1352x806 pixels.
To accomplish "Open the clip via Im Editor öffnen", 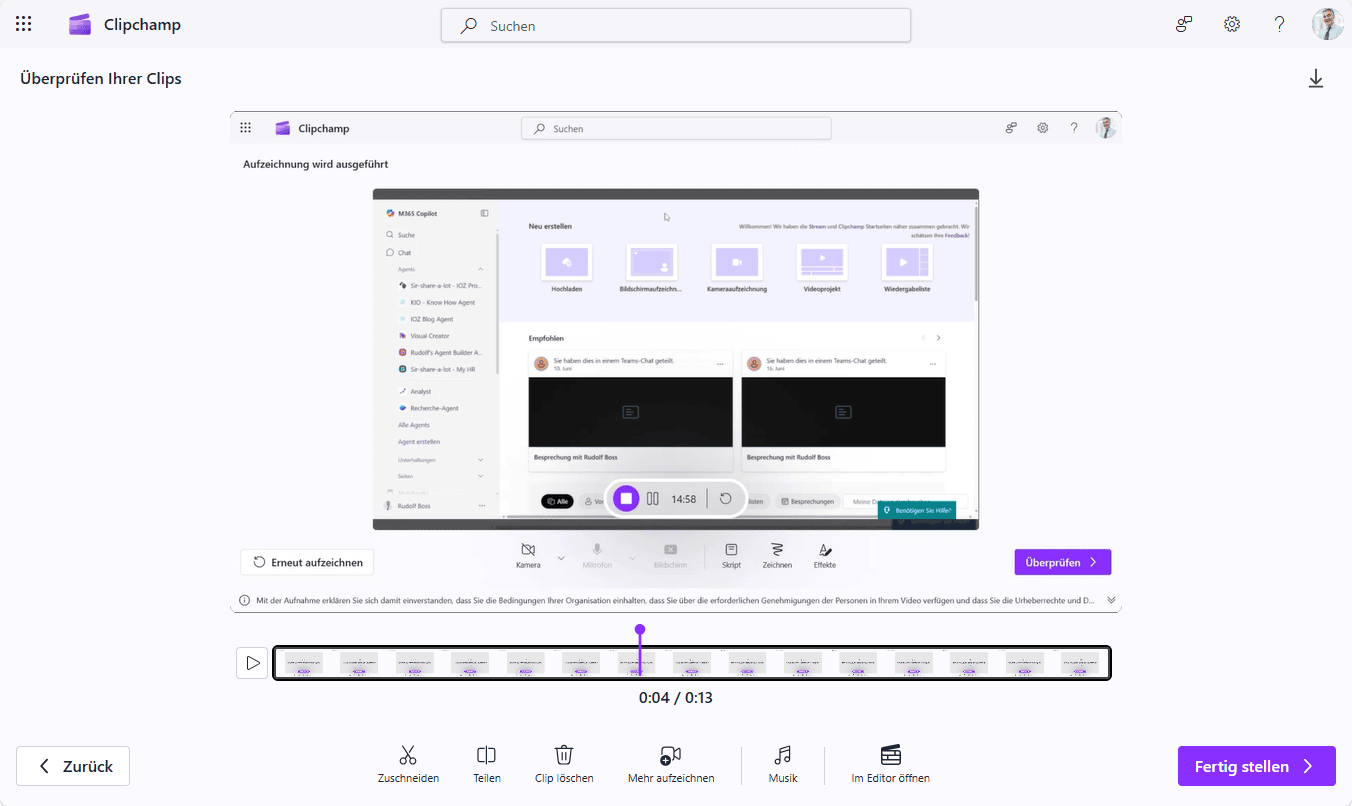I will (x=890, y=765).
